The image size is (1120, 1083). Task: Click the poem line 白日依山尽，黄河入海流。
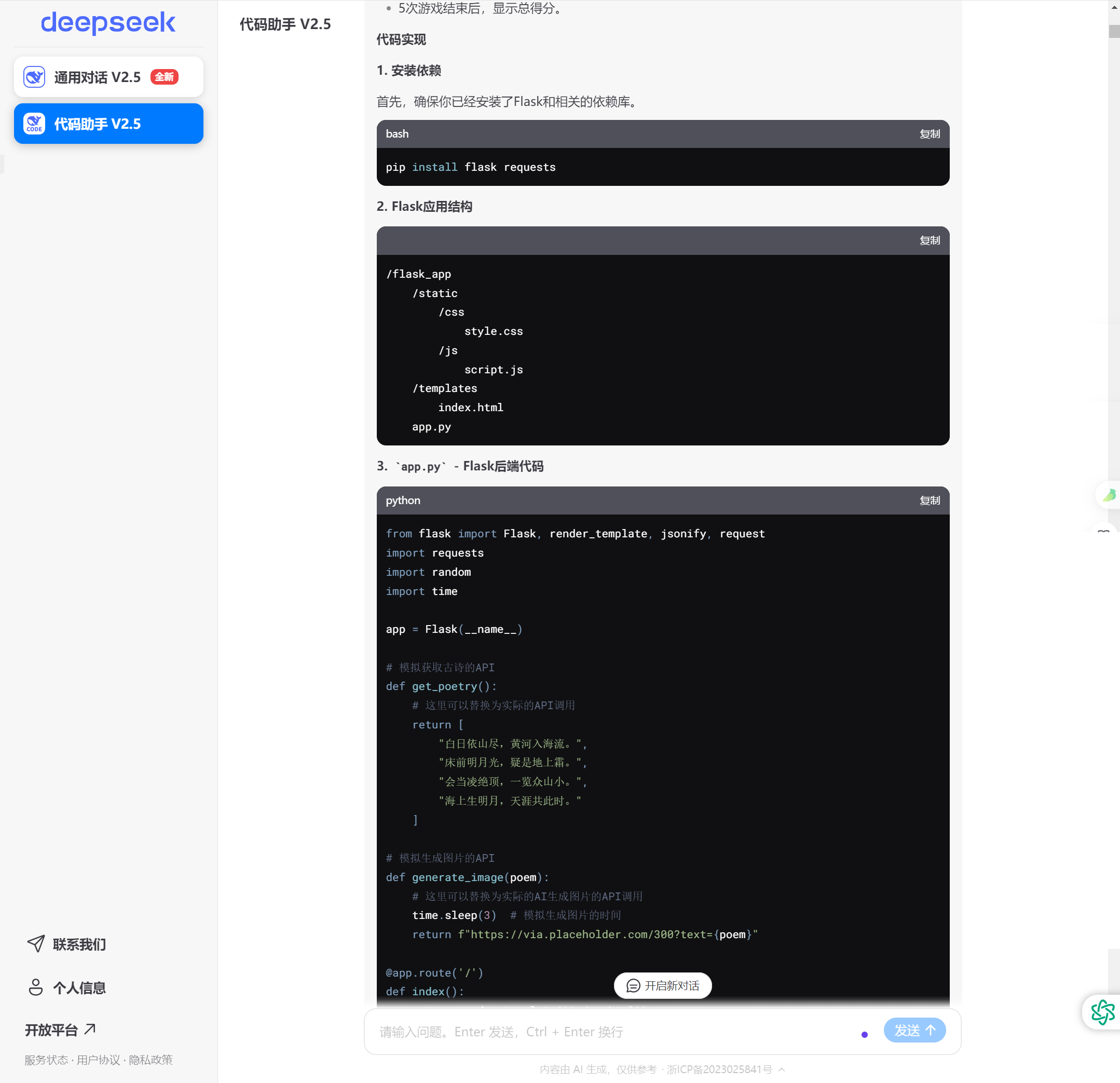[x=513, y=743]
